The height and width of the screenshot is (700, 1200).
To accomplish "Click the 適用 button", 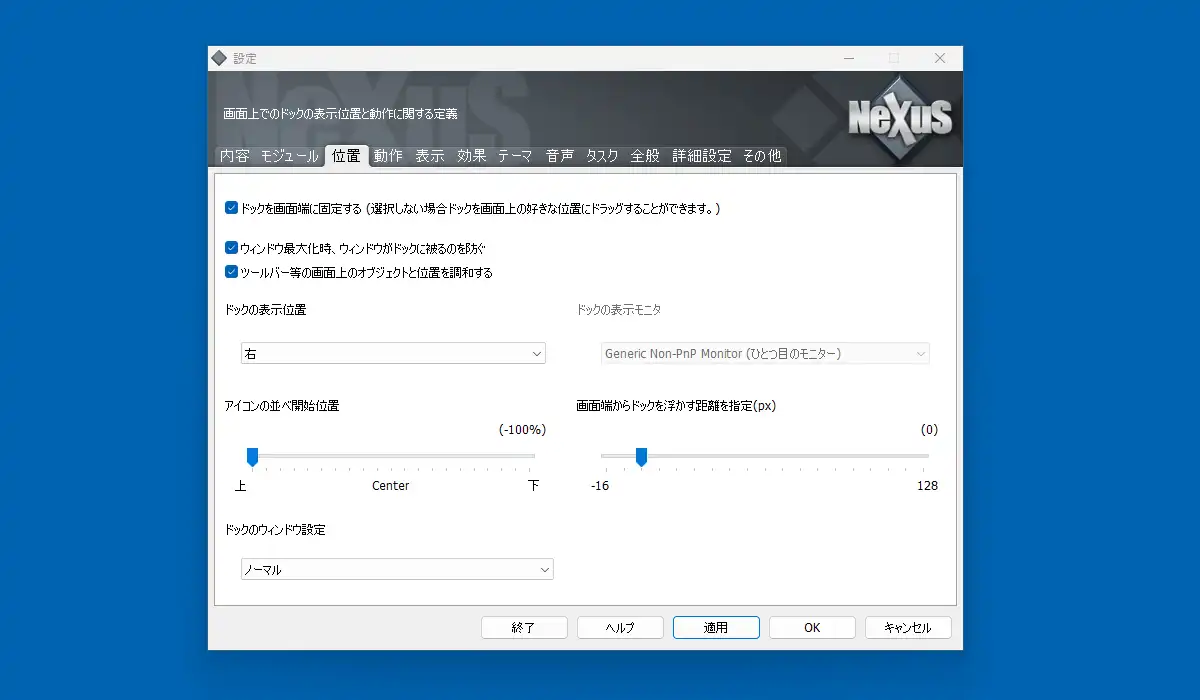I will point(716,627).
